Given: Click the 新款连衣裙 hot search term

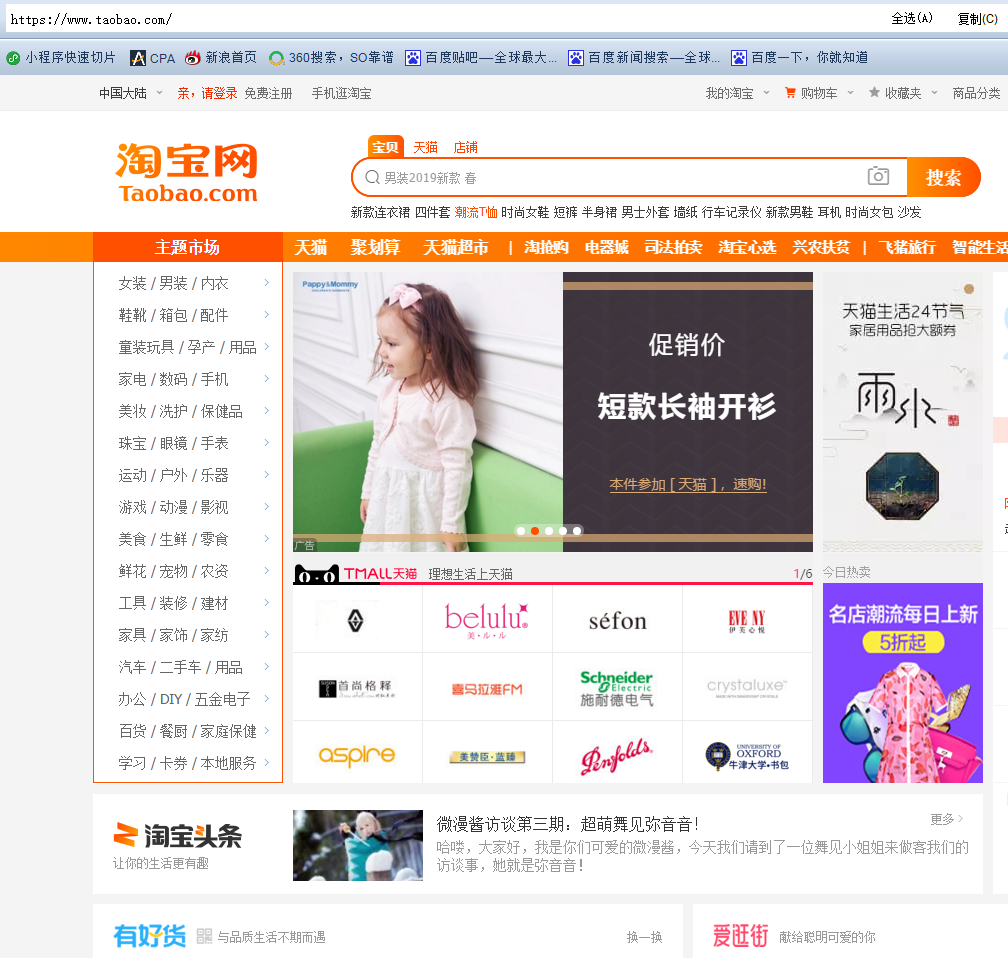Looking at the screenshot, I should click(380, 212).
